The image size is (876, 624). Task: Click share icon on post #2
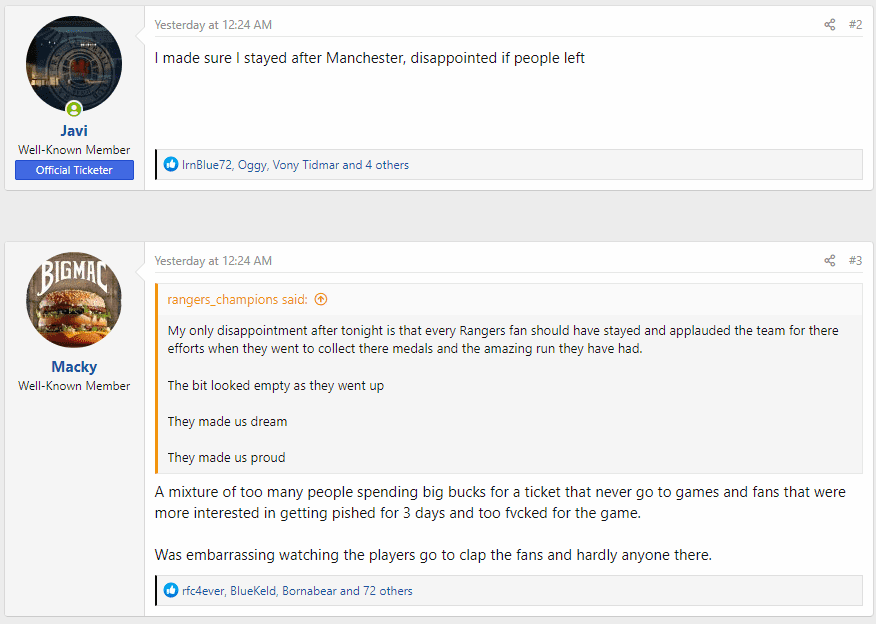click(830, 25)
